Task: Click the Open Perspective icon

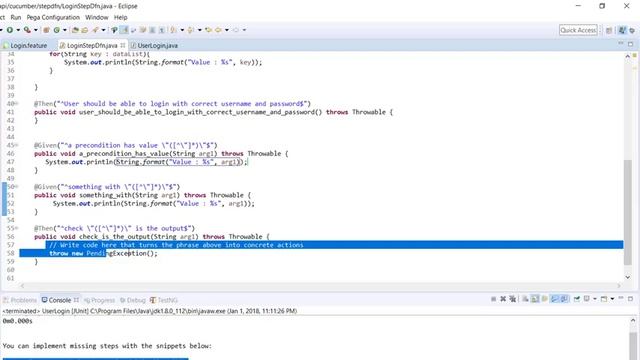Action: click(x=609, y=30)
